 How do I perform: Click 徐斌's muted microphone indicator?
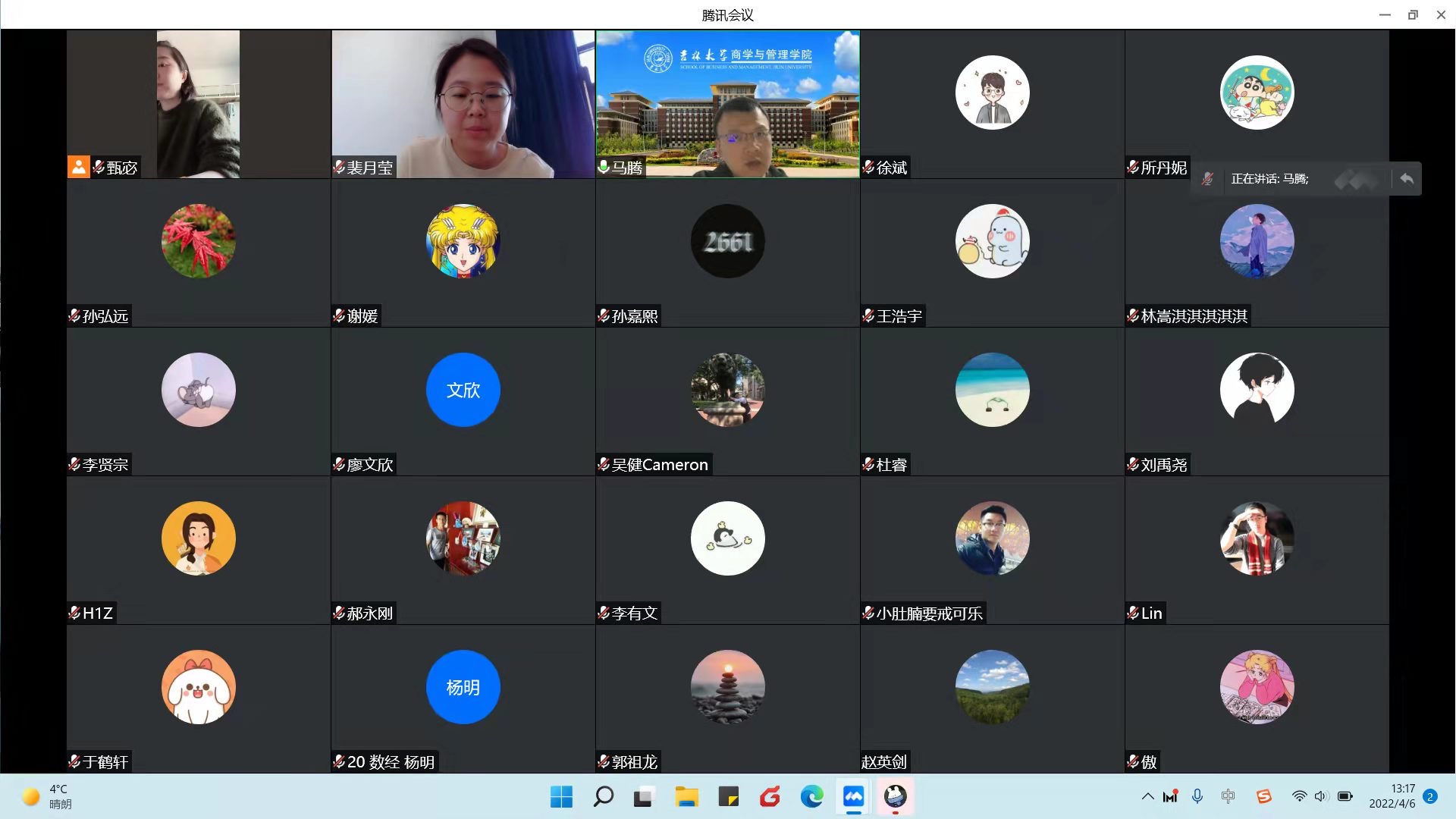(x=868, y=167)
